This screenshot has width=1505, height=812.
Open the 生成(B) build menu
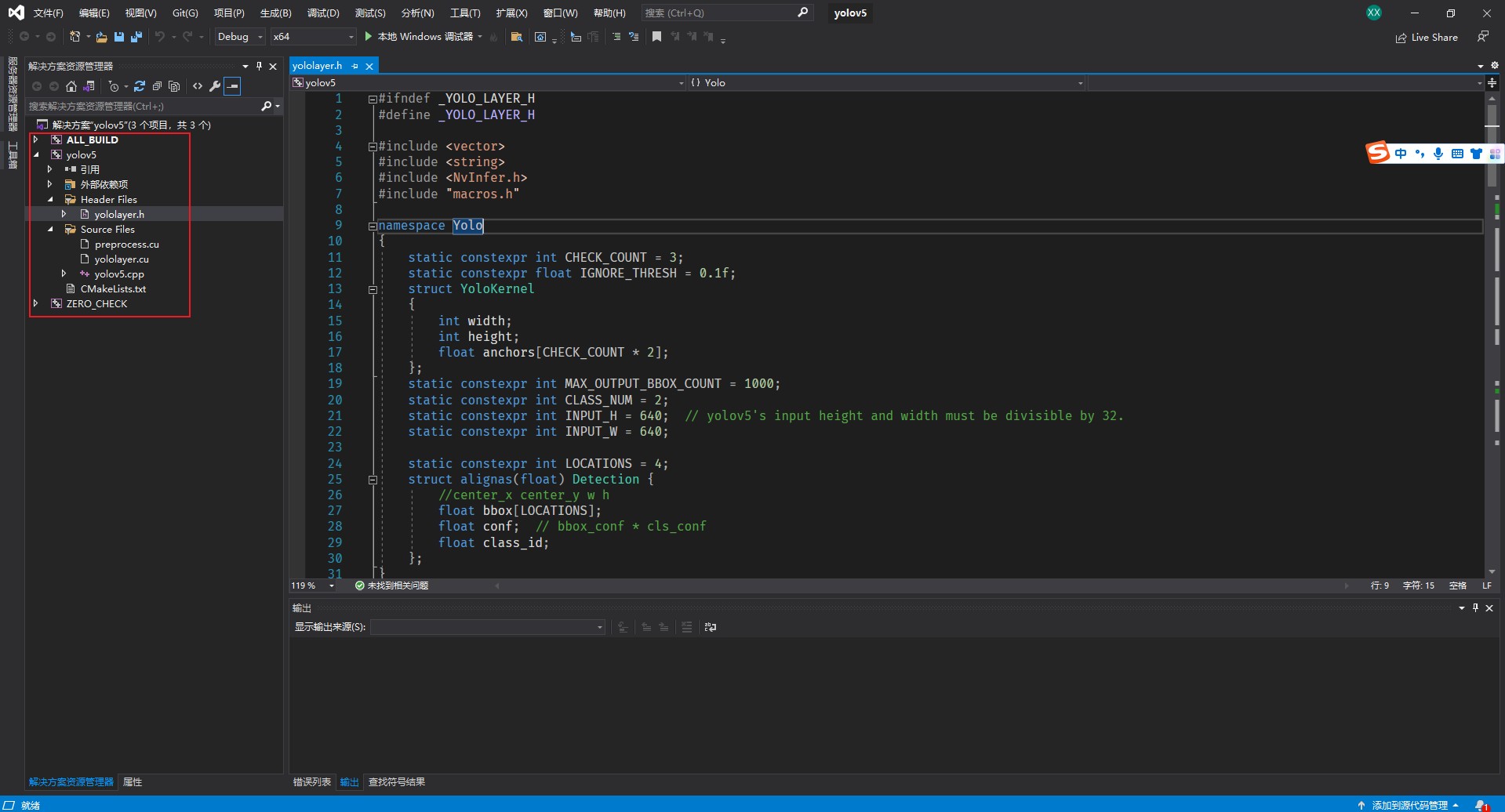tap(275, 13)
